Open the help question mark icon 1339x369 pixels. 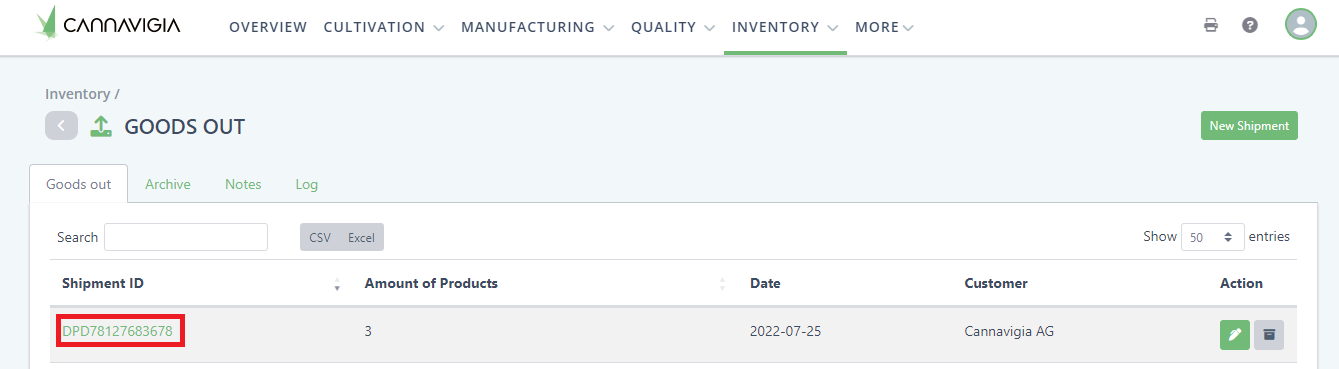pyautogui.click(x=1250, y=25)
